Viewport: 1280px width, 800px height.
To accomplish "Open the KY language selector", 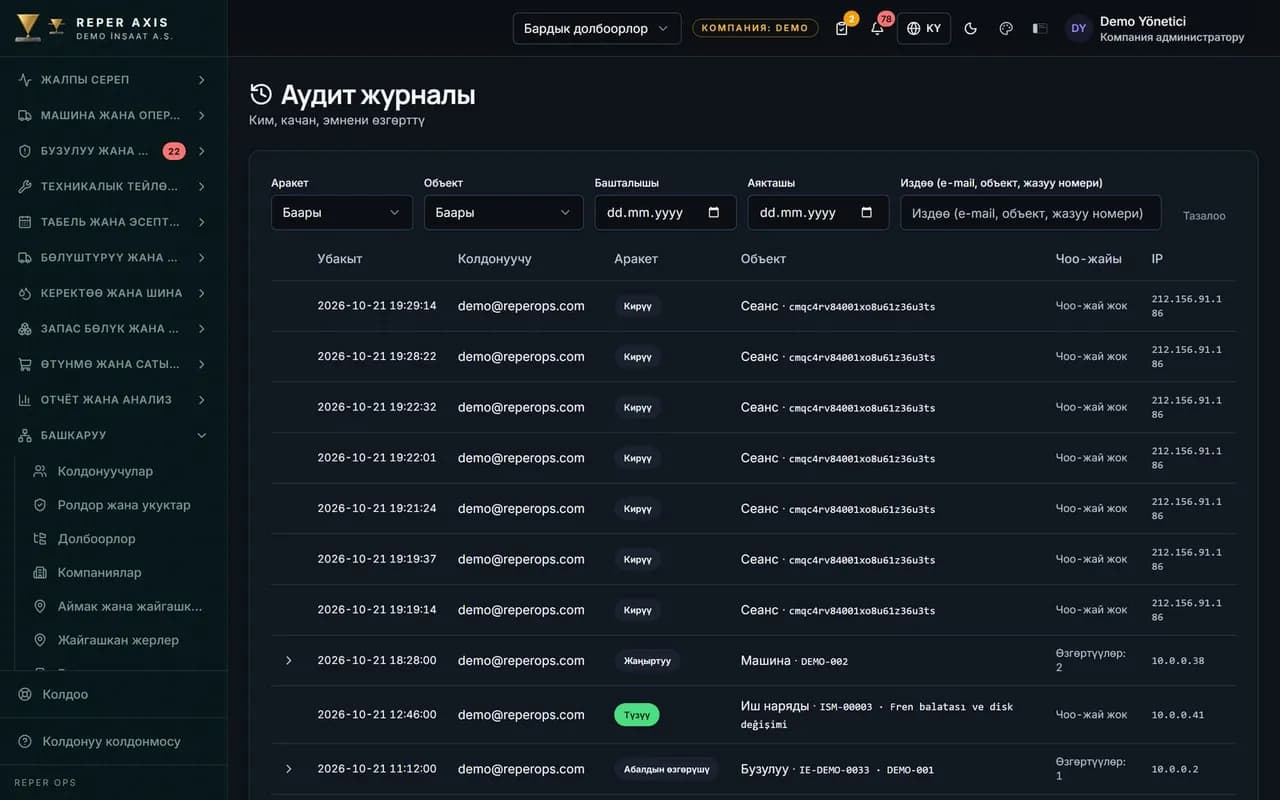I will [924, 28].
